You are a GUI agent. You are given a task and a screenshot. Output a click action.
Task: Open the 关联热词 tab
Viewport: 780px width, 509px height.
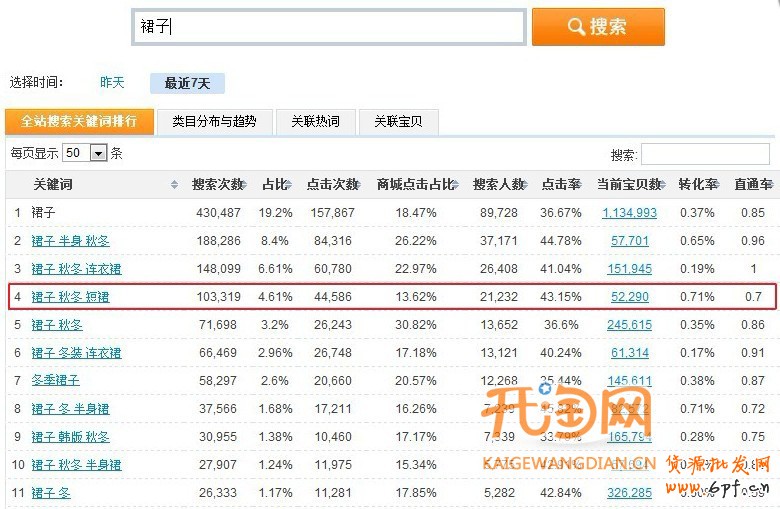coord(315,121)
